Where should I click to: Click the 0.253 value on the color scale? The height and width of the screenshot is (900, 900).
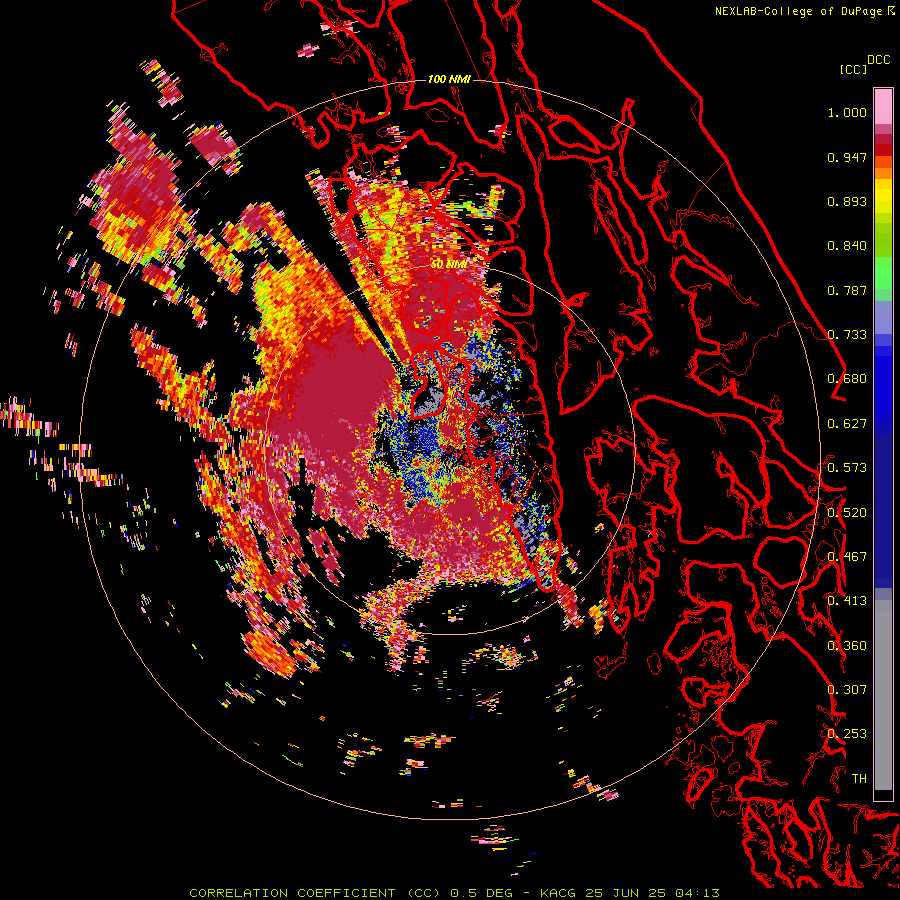tap(847, 734)
